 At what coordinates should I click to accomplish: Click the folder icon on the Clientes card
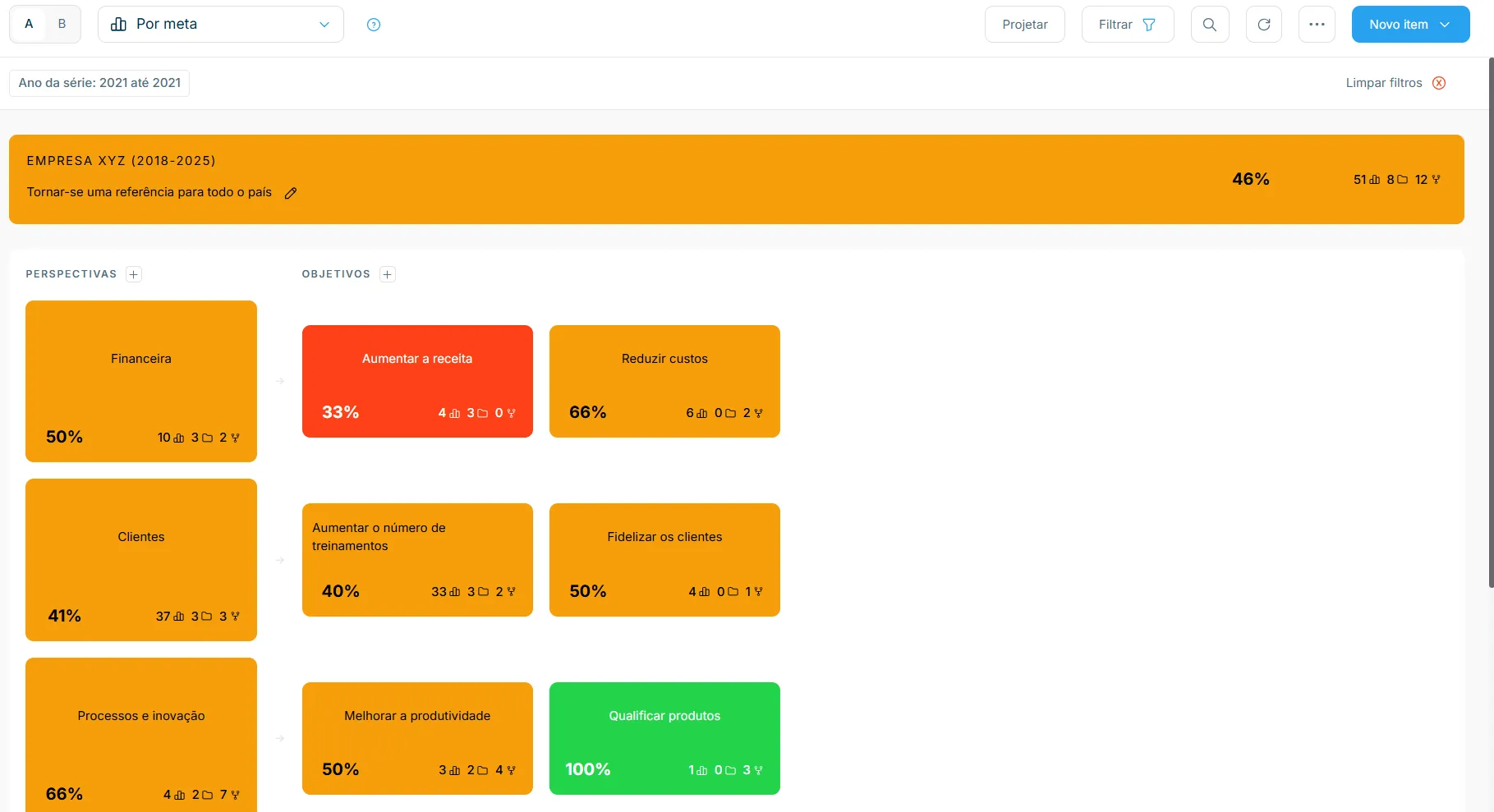click(x=207, y=617)
